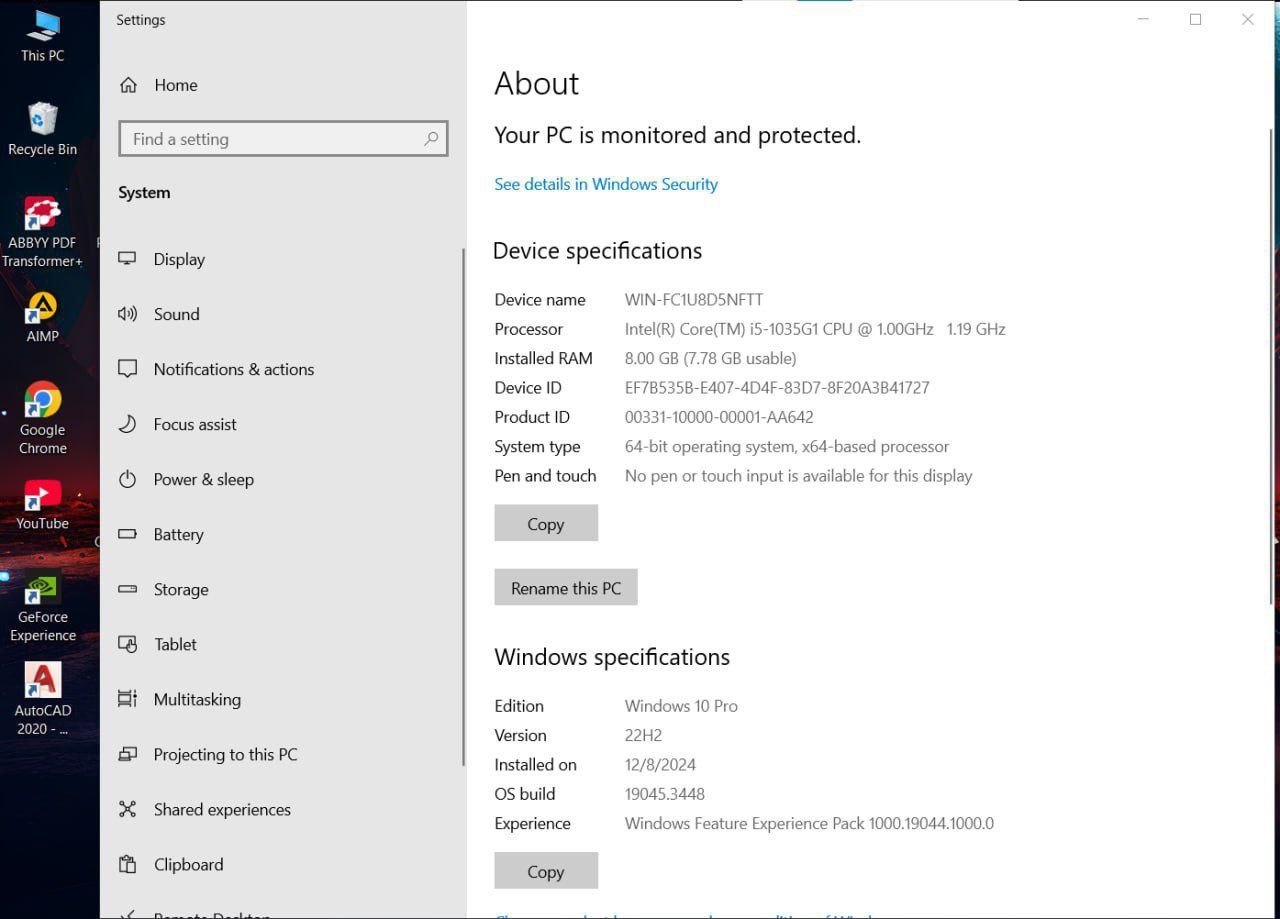This screenshot has height=919, width=1280.
Task: Click the 8.00 GB installed RAM value
Action: point(710,358)
